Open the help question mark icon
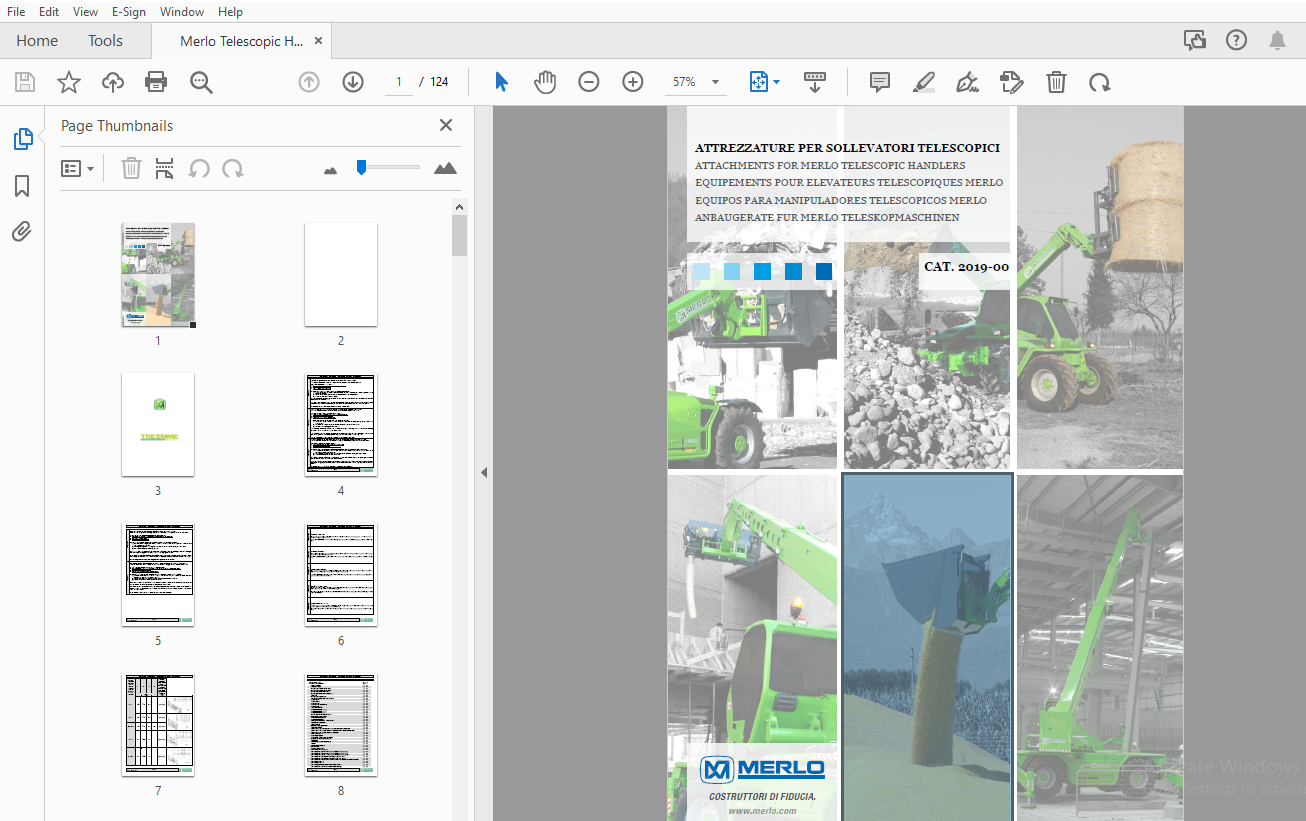The width and height of the screenshot is (1306, 821). click(x=1237, y=41)
